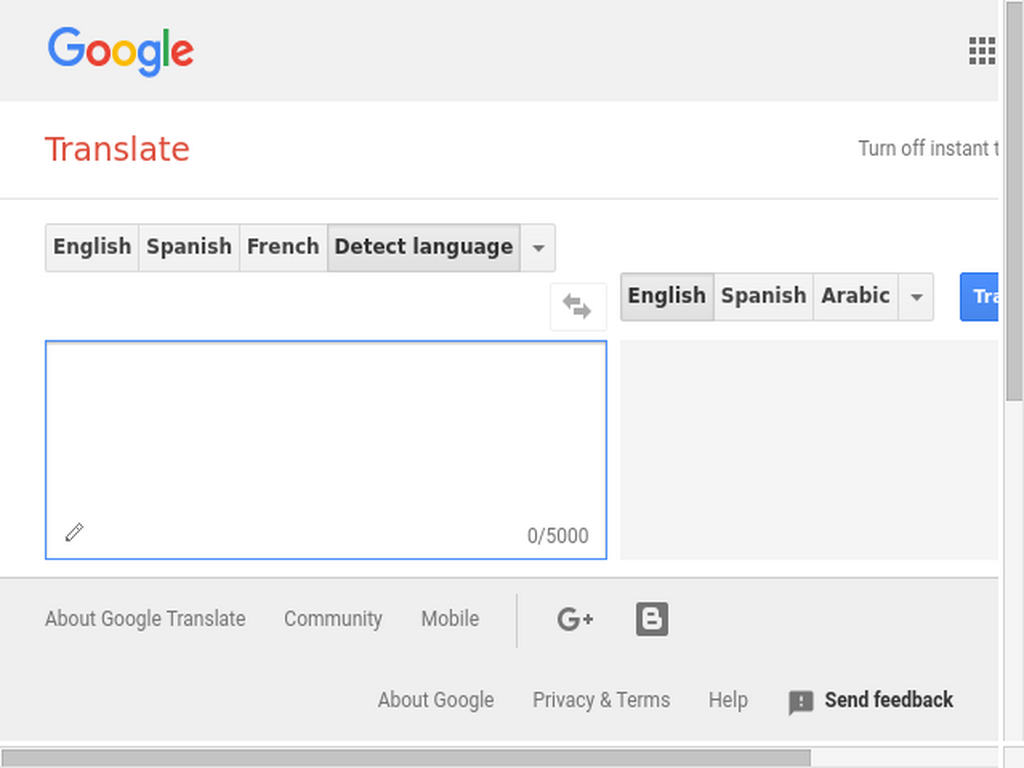The width and height of the screenshot is (1024, 768).
Task: Select Arabic as target language
Action: click(x=856, y=296)
